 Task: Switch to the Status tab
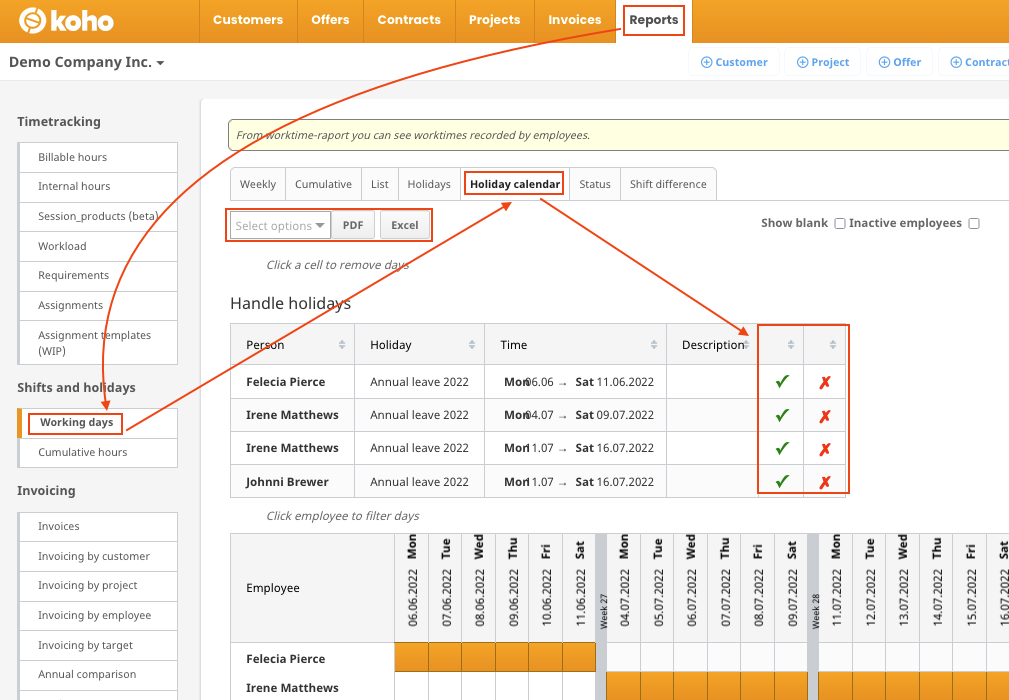(x=595, y=184)
